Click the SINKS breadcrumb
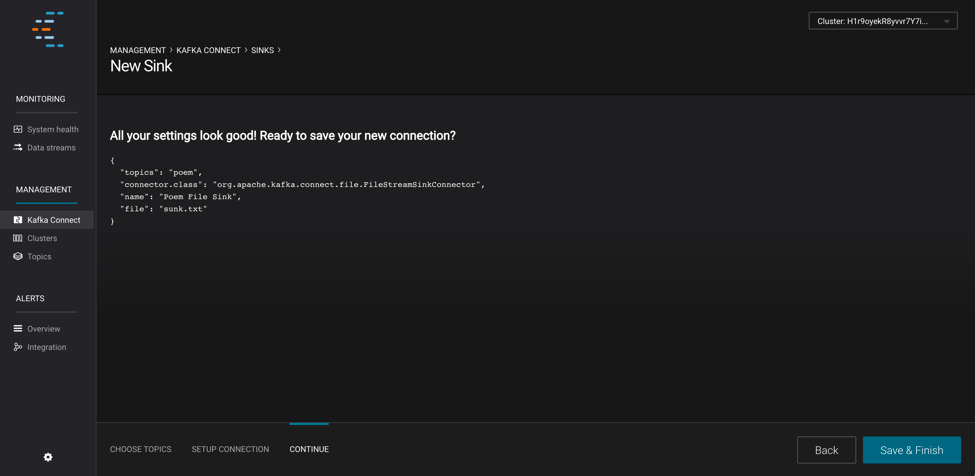Image resolution: width=975 pixels, height=476 pixels. tap(262, 50)
